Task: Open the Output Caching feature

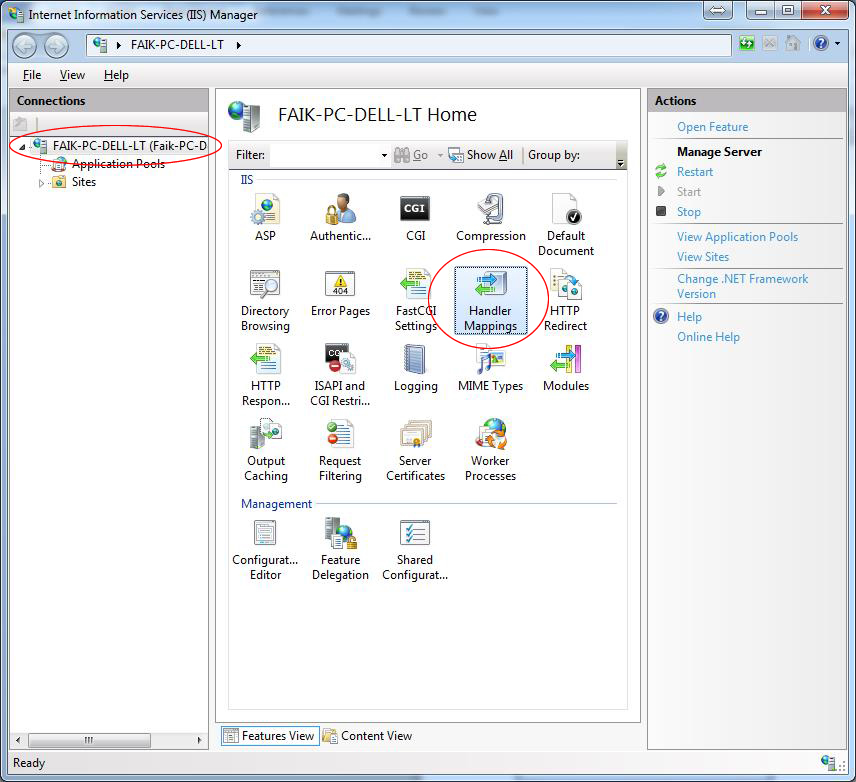Action: click(x=265, y=451)
